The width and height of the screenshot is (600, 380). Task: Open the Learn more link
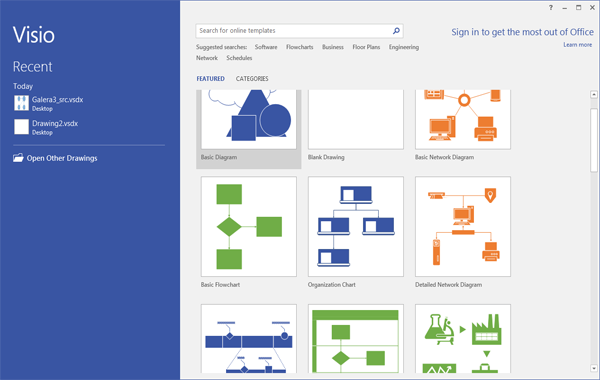point(577,45)
